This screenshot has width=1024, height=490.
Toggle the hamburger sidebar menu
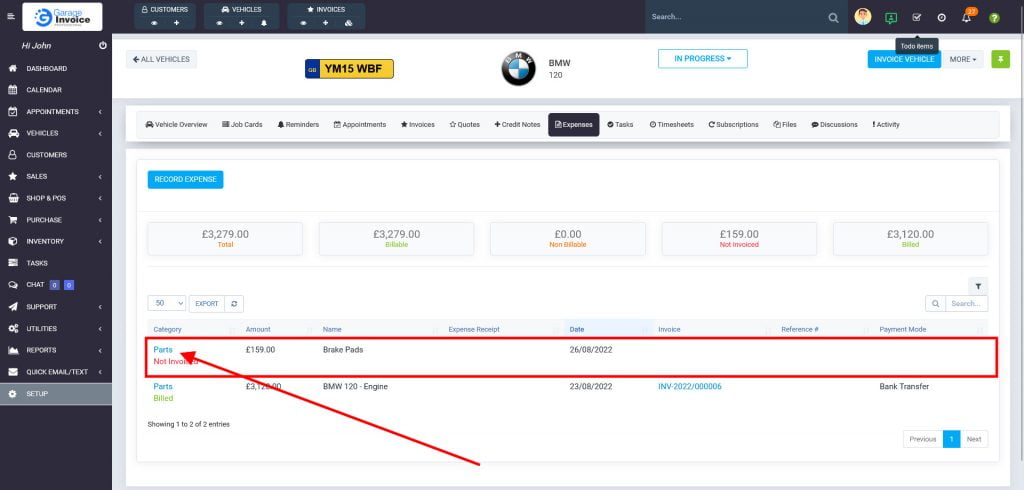[11, 17]
